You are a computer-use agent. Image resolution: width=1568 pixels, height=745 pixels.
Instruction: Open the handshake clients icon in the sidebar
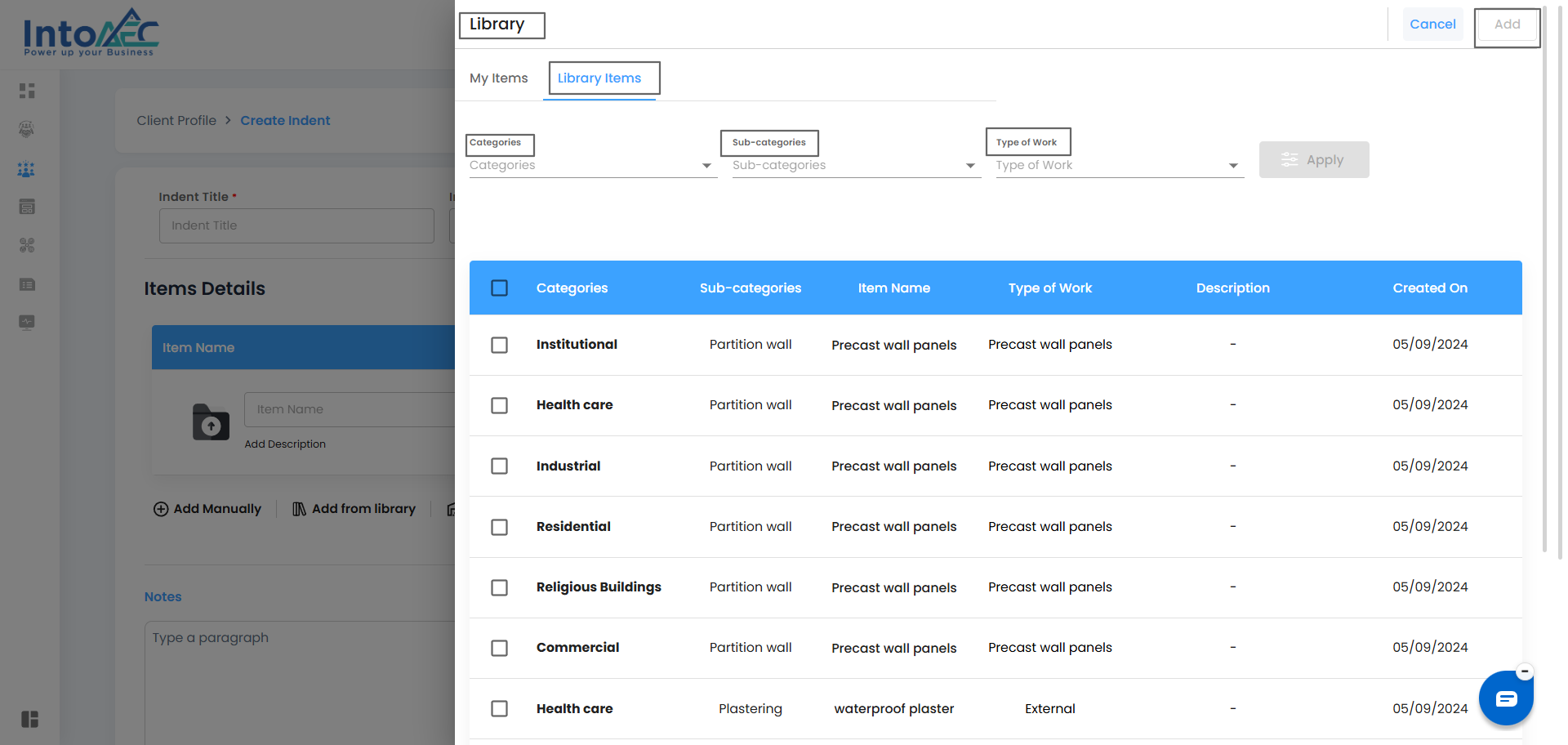[x=27, y=129]
